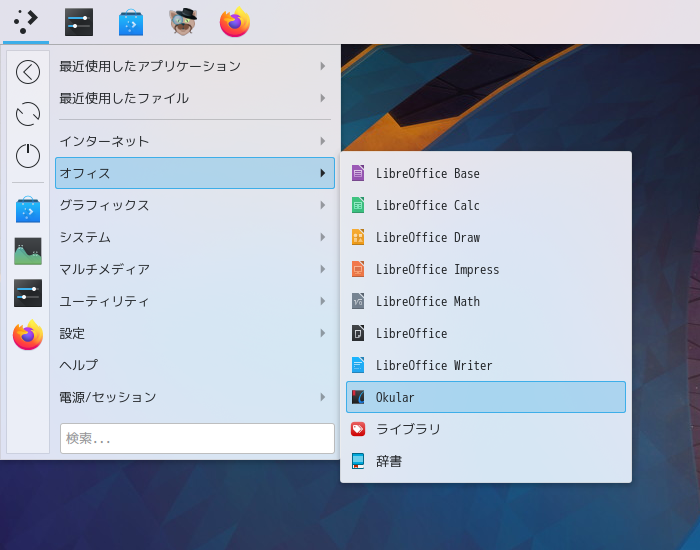Screen dimensions: 700x550
Task: Expand 最近使用したアプリケーション submenu arrow
Action: pos(323,66)
